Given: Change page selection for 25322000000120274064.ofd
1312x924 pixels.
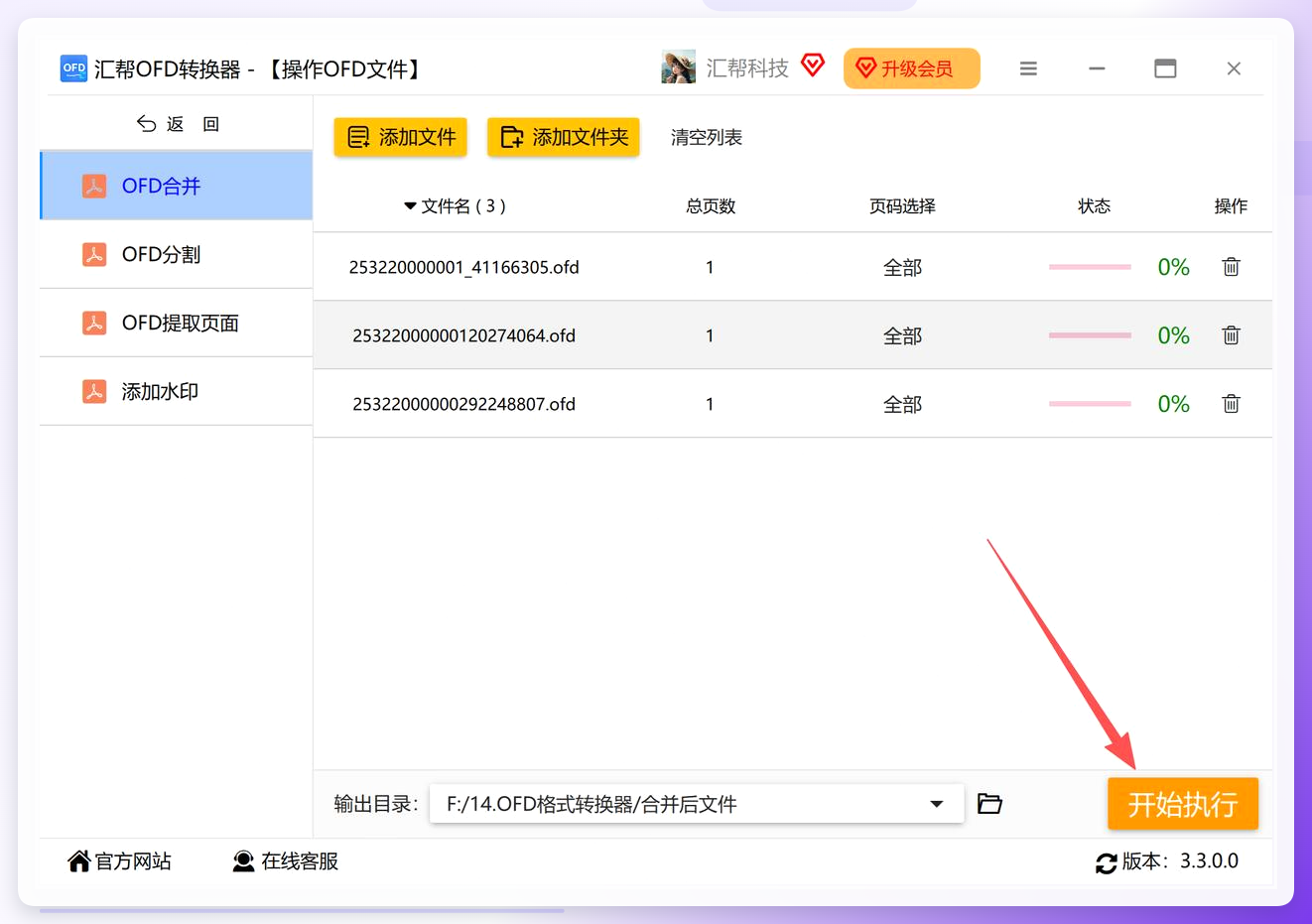Looking at the screenshot, I should pos(903,336).
